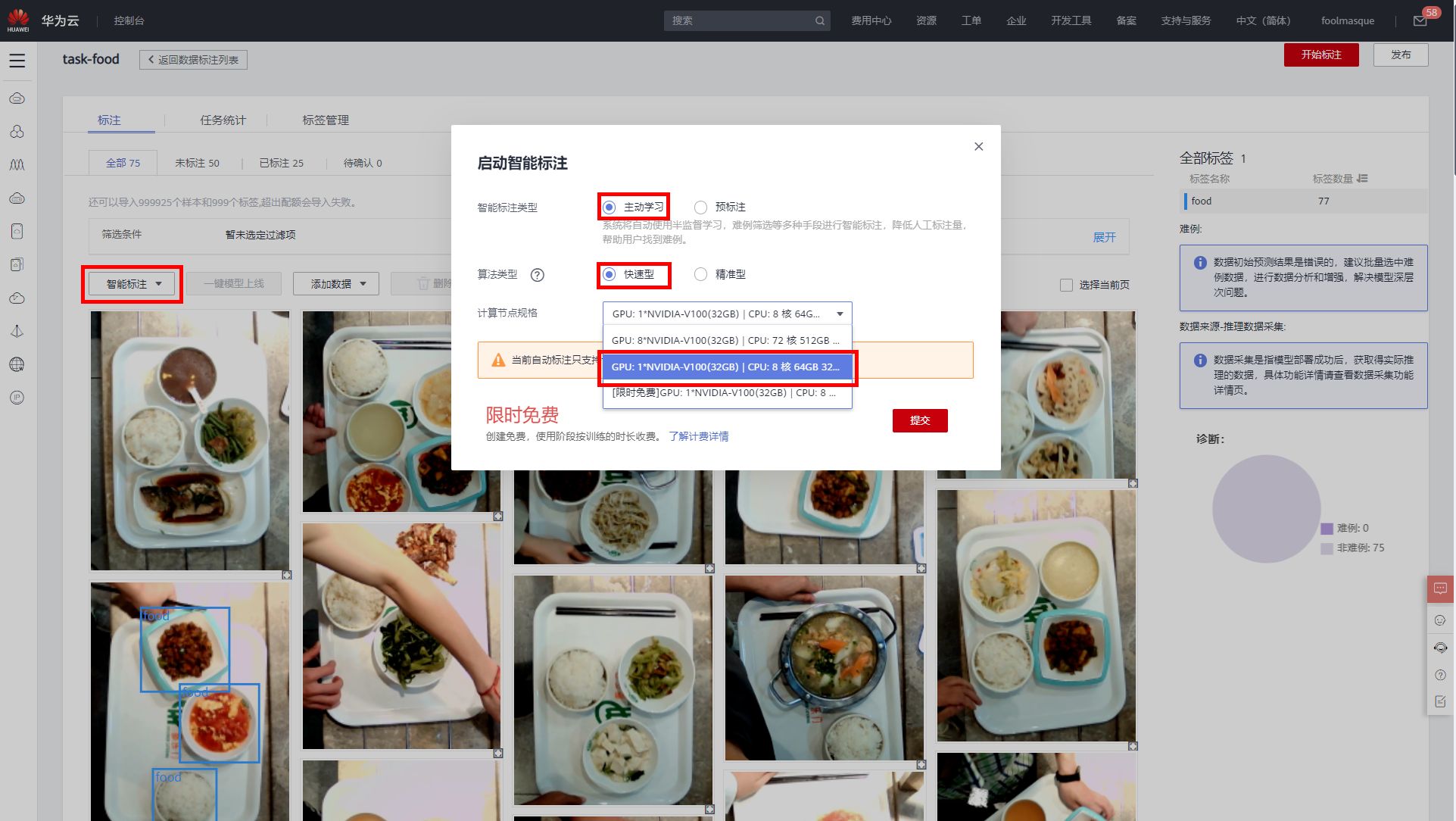Click the red 提交 button
Viewport: 1456px width, 821px height.
(x=919, y=420)
